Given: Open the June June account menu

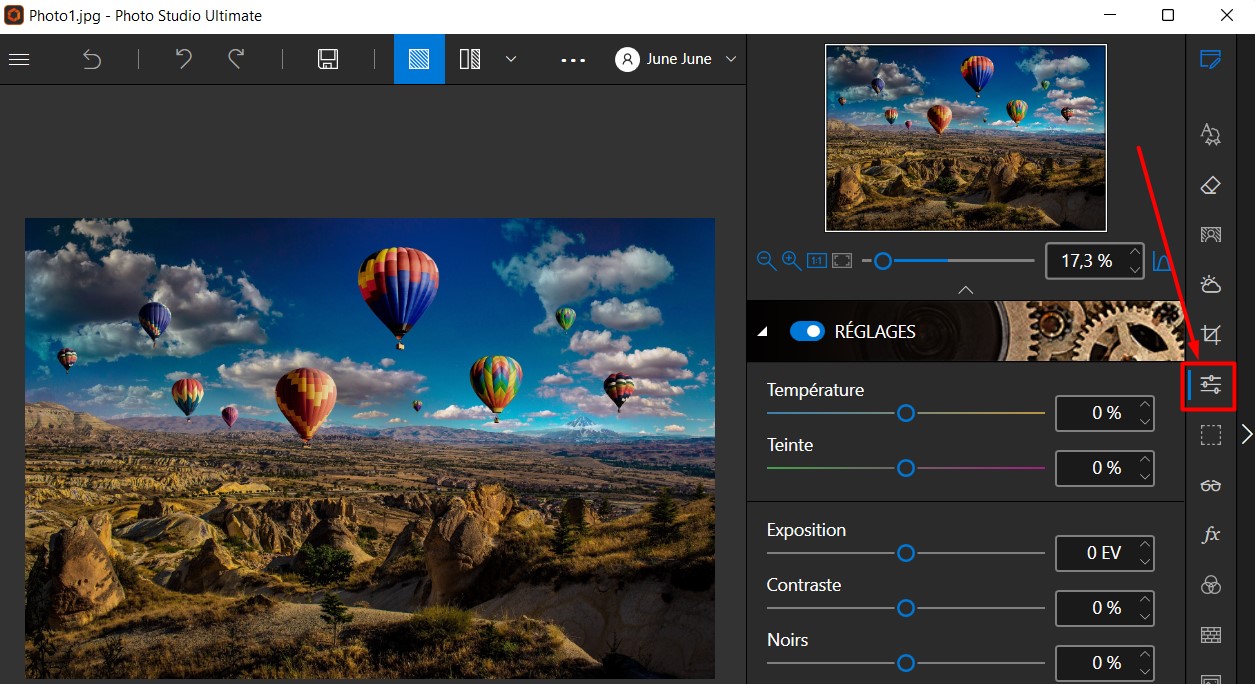Looking at the screenshot, I should pyautogui.click(x=676, y=59).
